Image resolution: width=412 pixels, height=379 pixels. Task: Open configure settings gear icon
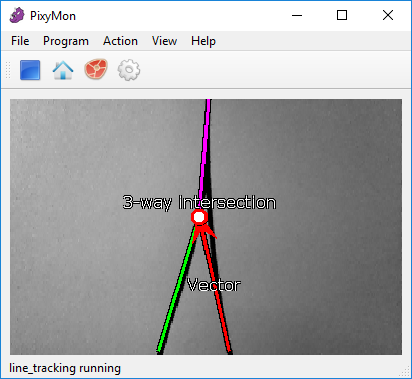point(129,70)
